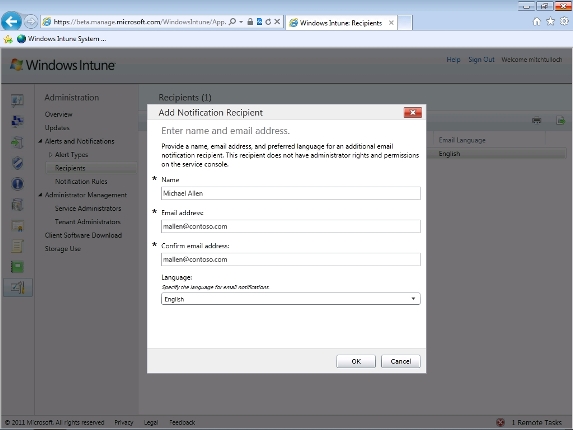This screenshot has height=430, width=573.
Task: Click the Confirm email address input field
Action: (291, 259)
